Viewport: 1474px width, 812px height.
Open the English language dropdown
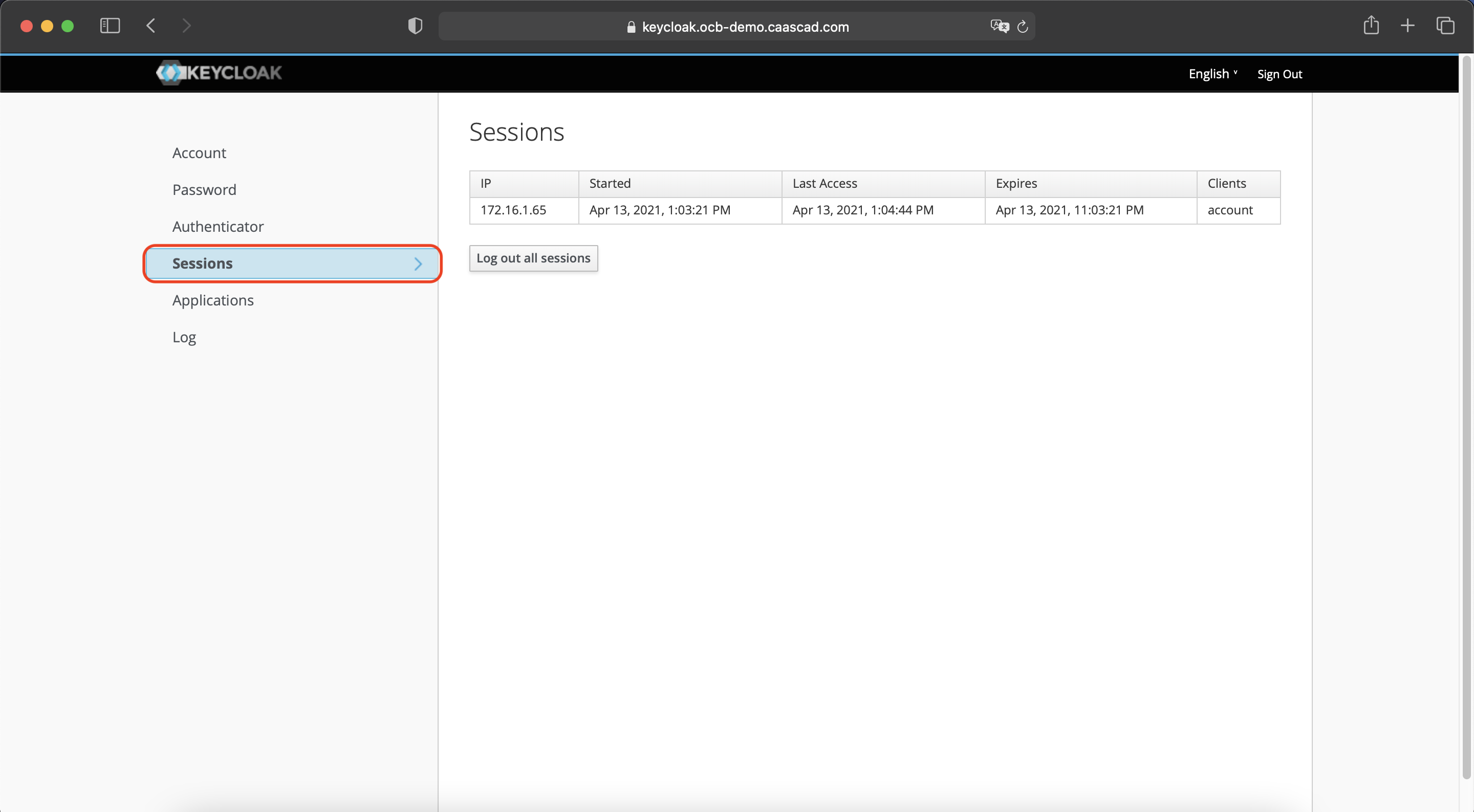click(x=1212, y=74)
